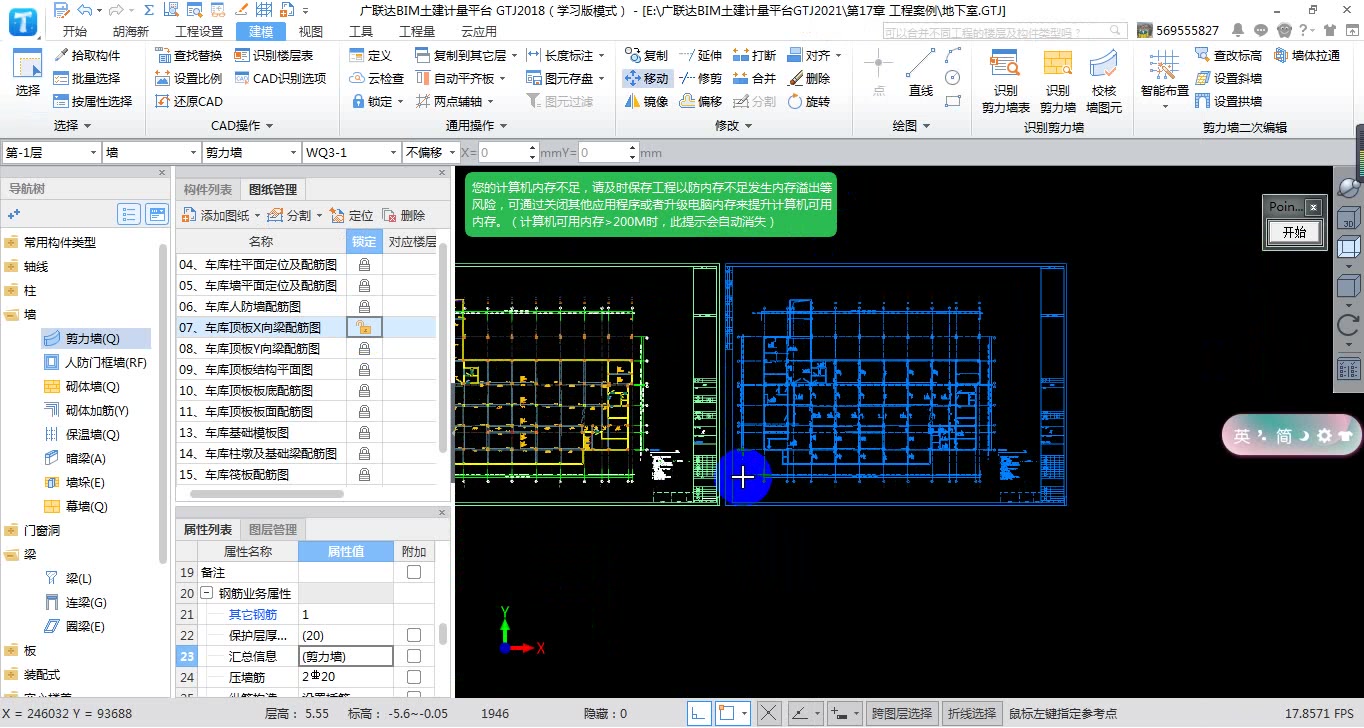Image resolution: width=1364 pixels, height=728 pixels.
Task: Click the 批量选择 tool
Action: click(87, 78)
